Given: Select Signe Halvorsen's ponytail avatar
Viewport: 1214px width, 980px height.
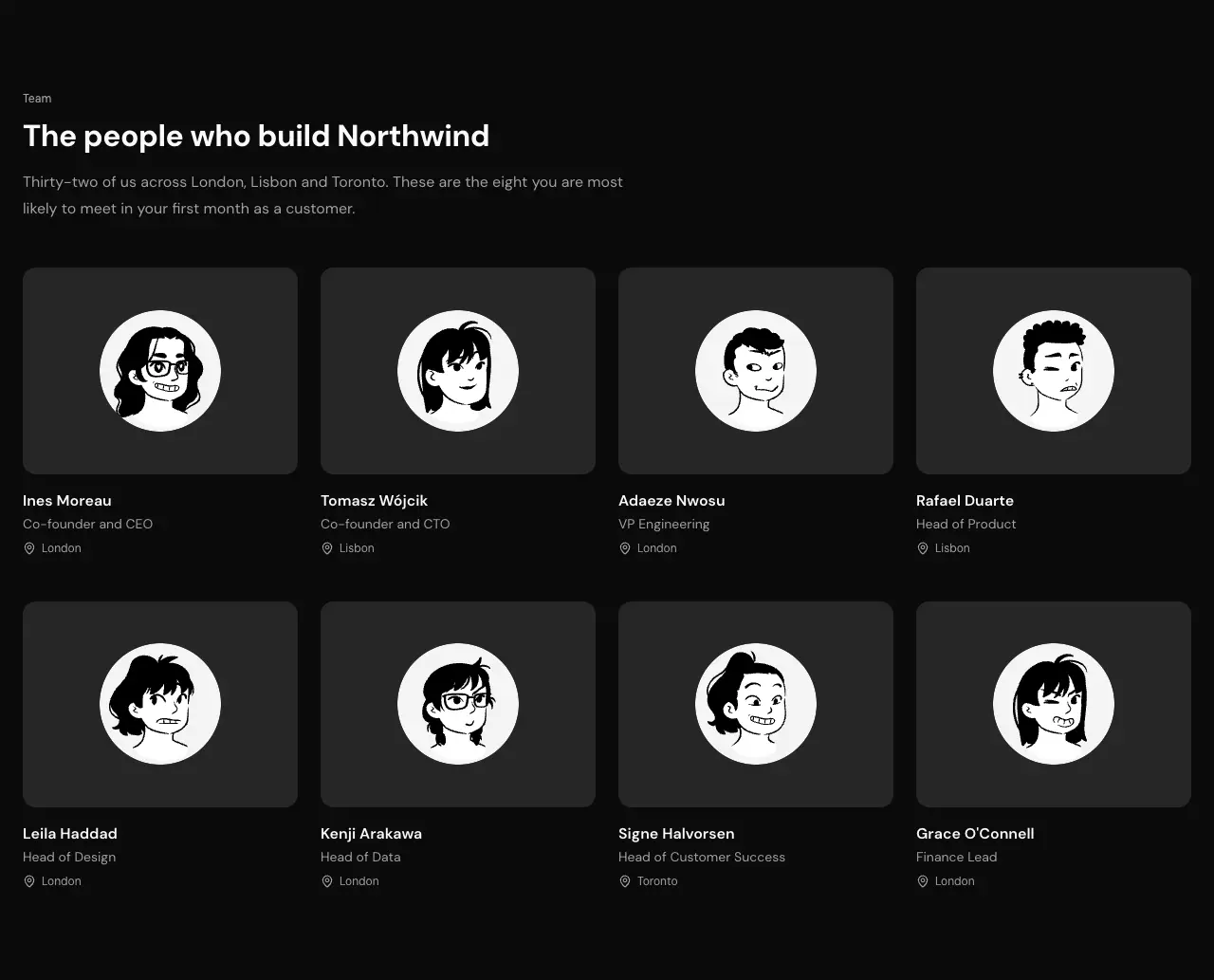Looking at the screenshot, I should click(x=756, y=704).
